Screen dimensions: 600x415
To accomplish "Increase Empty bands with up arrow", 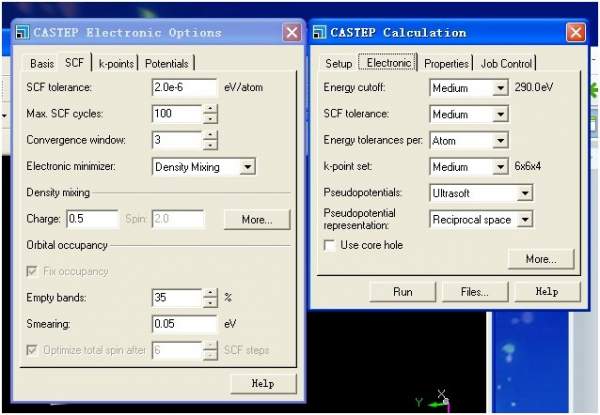I will click(210, 293).
